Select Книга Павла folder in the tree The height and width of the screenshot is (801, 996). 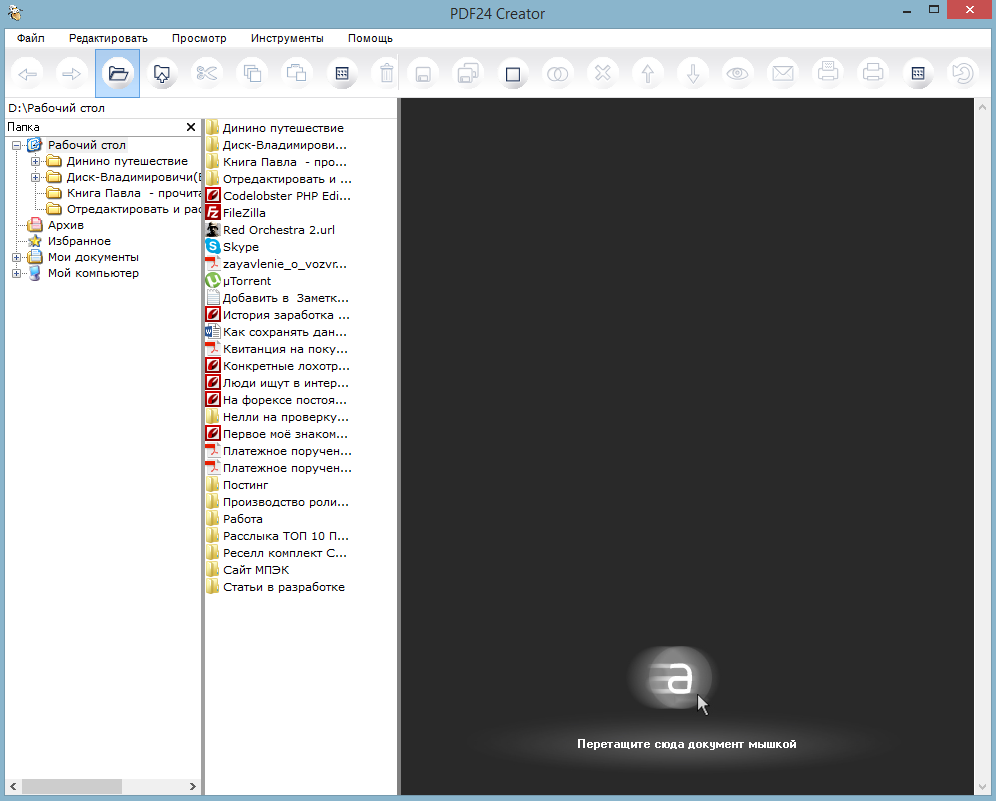(x=133, y=193)
